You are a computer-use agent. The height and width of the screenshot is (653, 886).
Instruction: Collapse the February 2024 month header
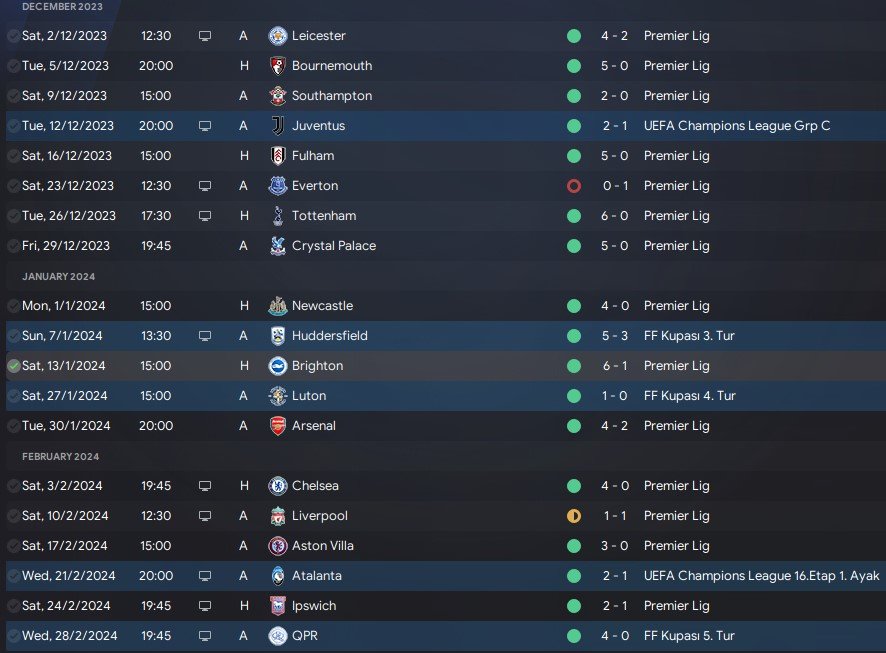point(61,456)
